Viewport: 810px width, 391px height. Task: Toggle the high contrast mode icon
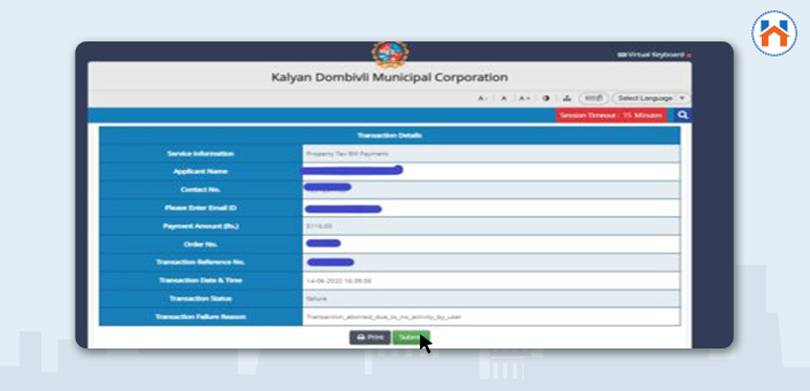pos(546,98)
